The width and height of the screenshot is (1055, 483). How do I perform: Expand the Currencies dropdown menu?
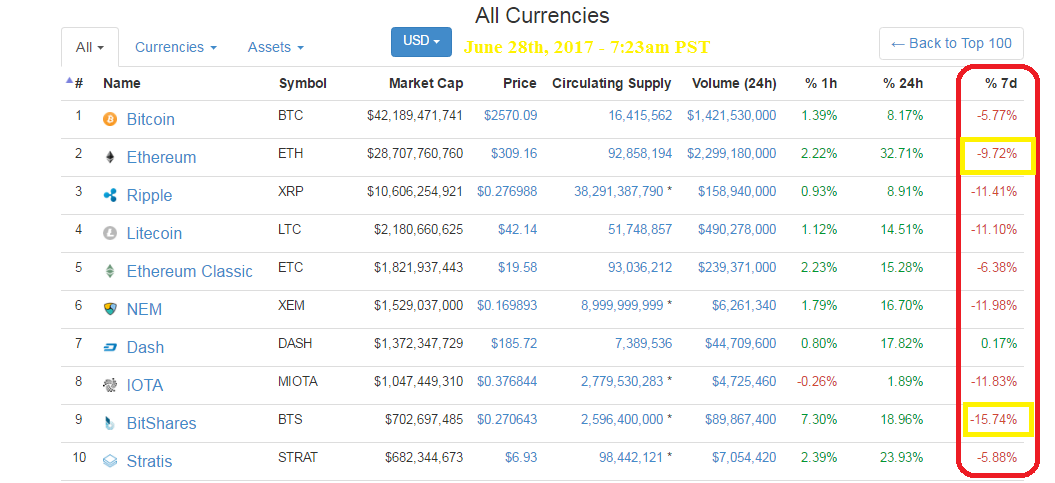click(175, 47)
